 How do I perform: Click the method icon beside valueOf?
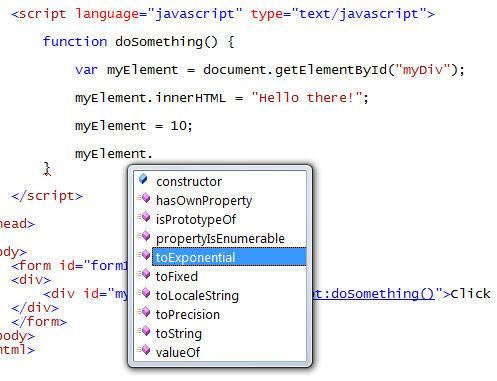coord(144,350)
